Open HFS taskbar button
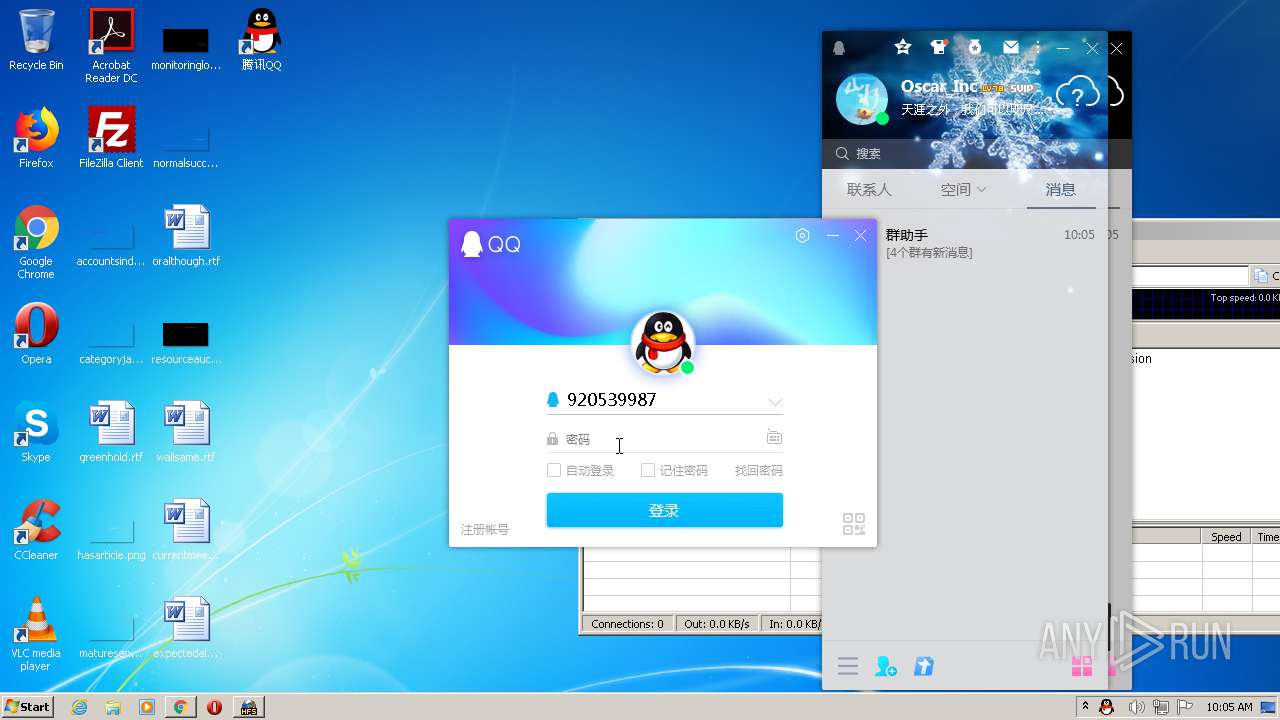1280x720 pixels. 248,707
